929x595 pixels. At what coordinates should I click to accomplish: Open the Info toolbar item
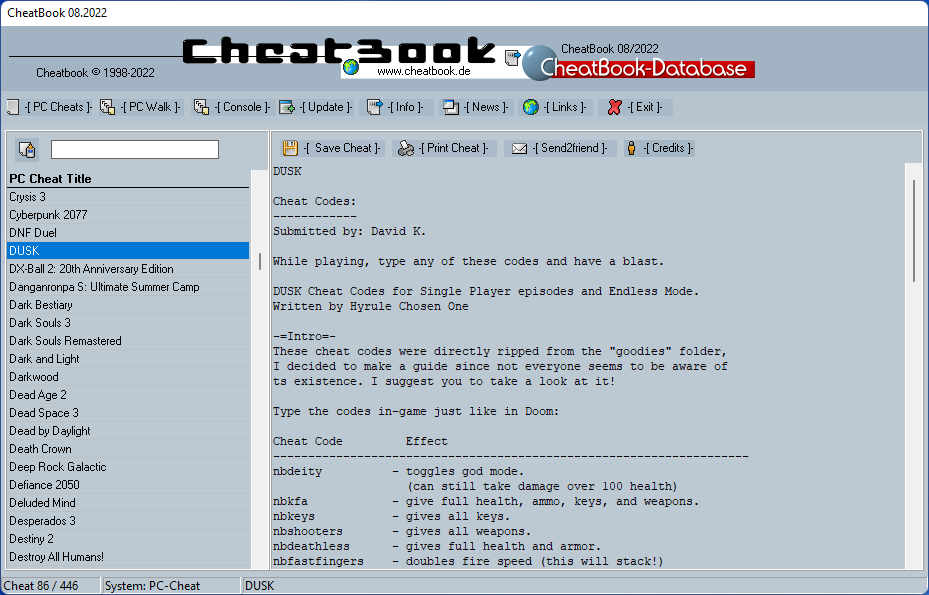point(373,107)
